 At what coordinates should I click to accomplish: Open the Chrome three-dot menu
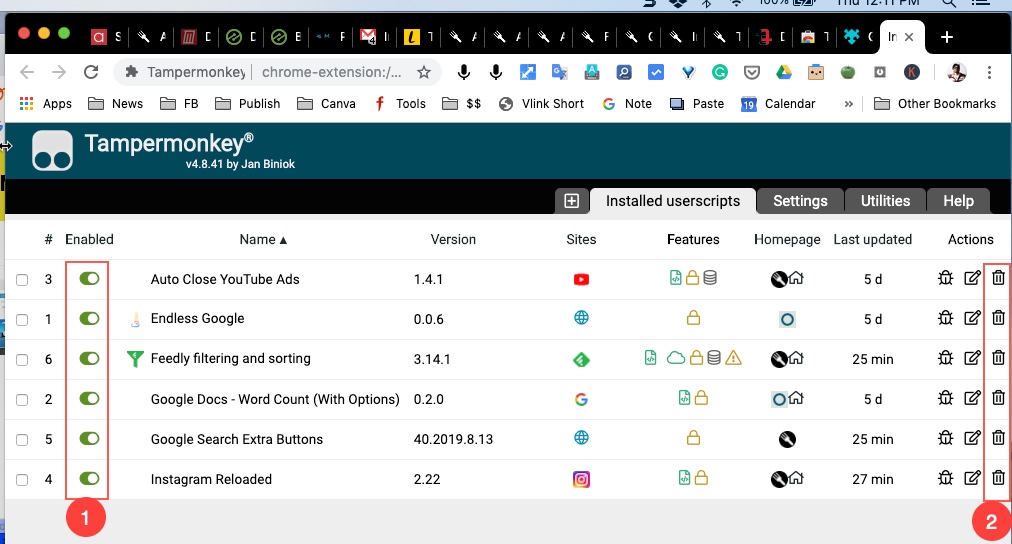tap(989, 72)
